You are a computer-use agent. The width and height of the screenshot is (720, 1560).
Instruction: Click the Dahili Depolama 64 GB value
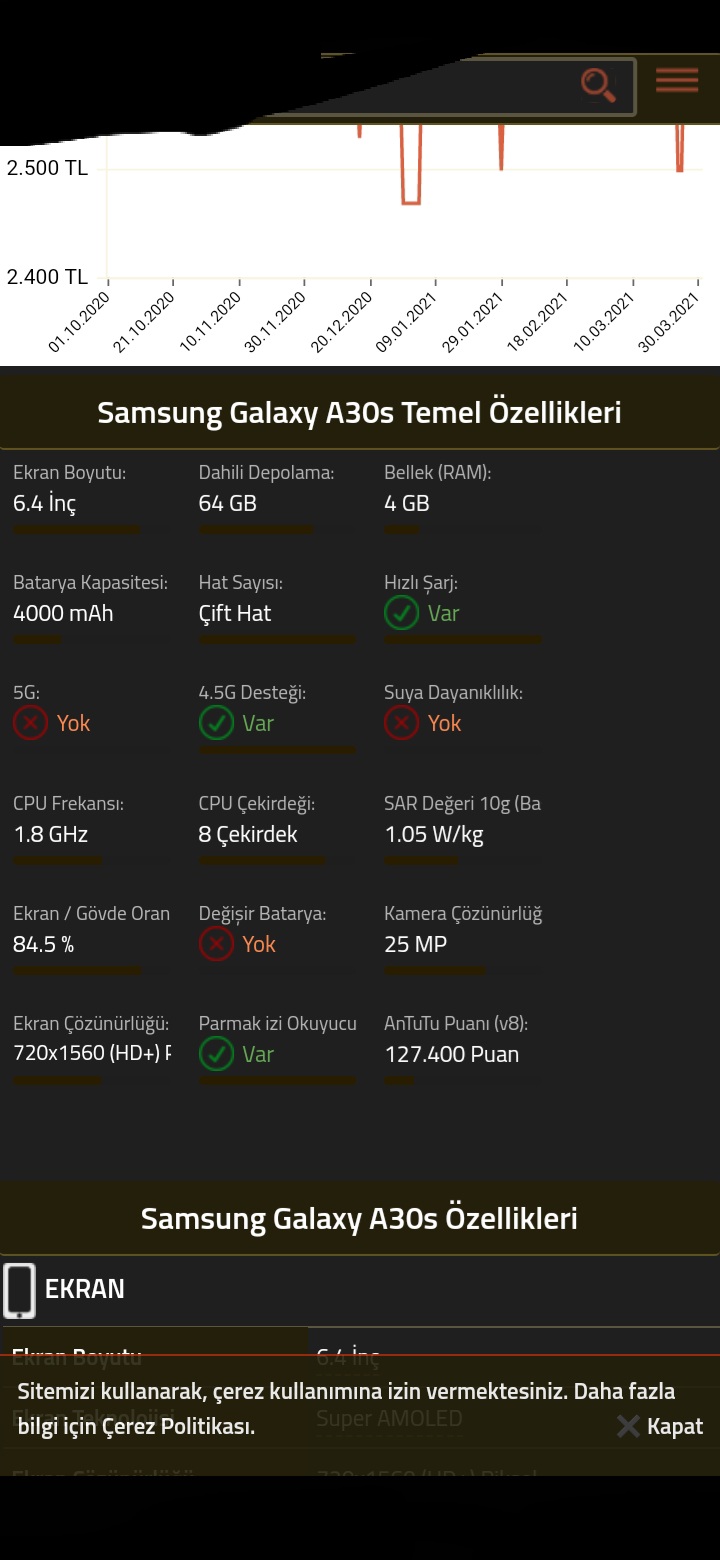(x=228, y=503)
